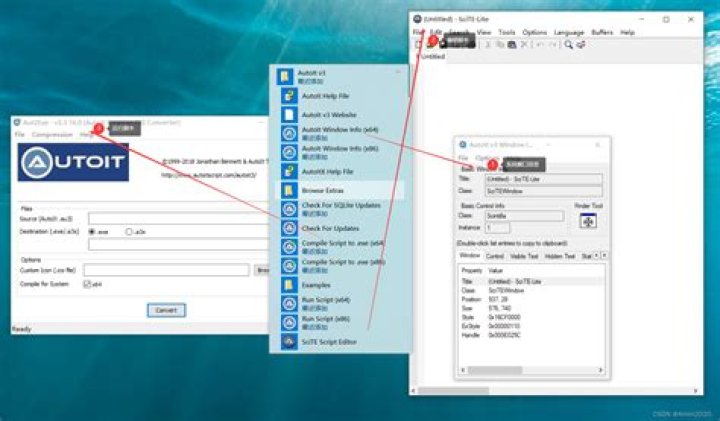Open the autoitscript.com link in Aut2Exe
This screenshot has height=421, width=720.
click(x=209, y=175)
